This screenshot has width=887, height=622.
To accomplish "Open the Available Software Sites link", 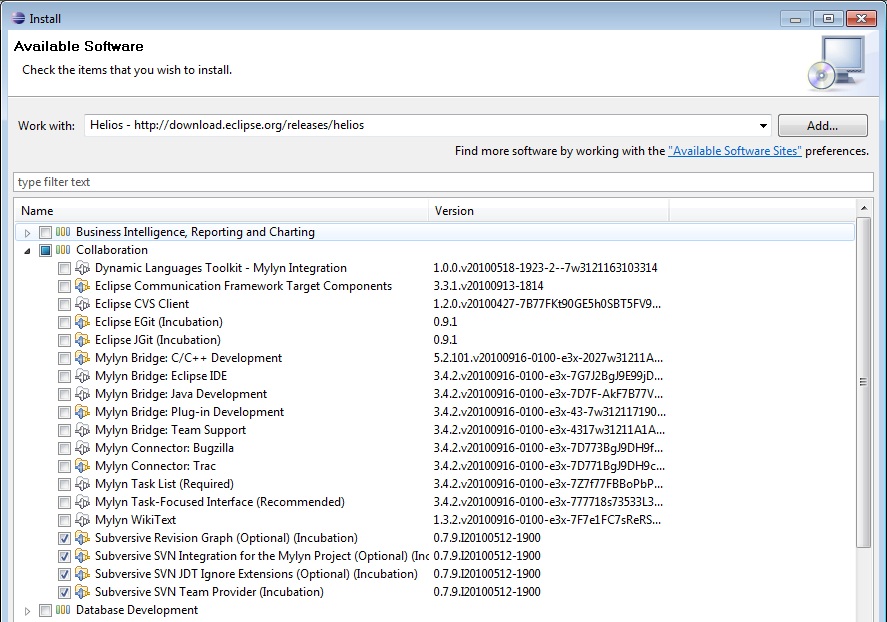I will (735, 151).
